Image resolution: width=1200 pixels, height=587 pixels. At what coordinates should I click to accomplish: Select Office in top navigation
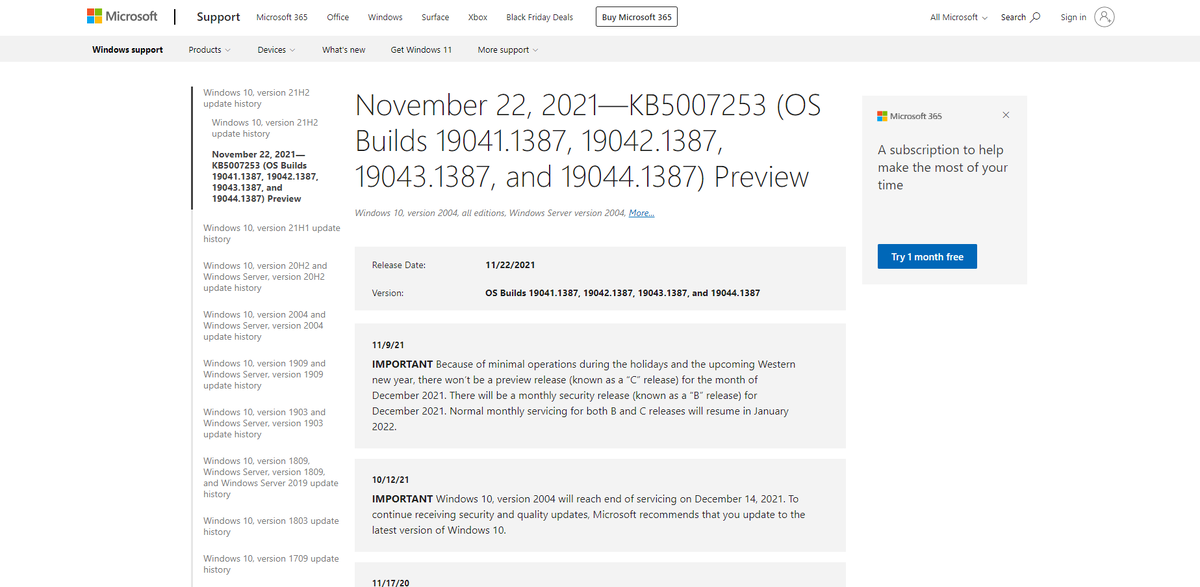click(338, 17)
